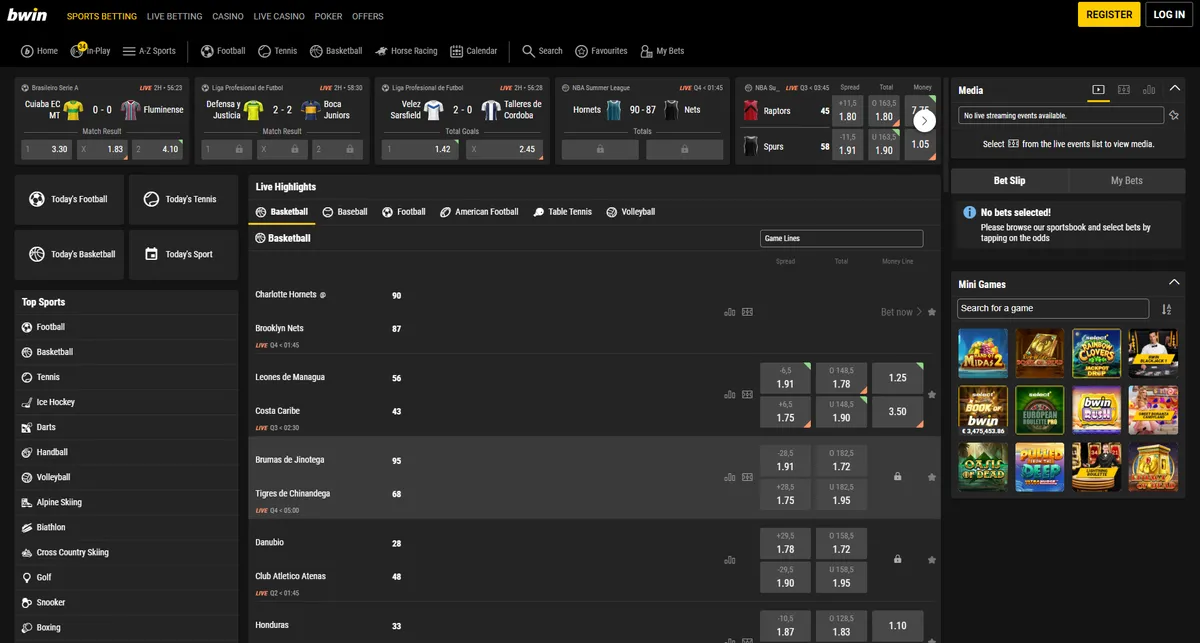Open the Game Lines dropdown
The image size is (1200, 643).
click(x=841, y=239)
